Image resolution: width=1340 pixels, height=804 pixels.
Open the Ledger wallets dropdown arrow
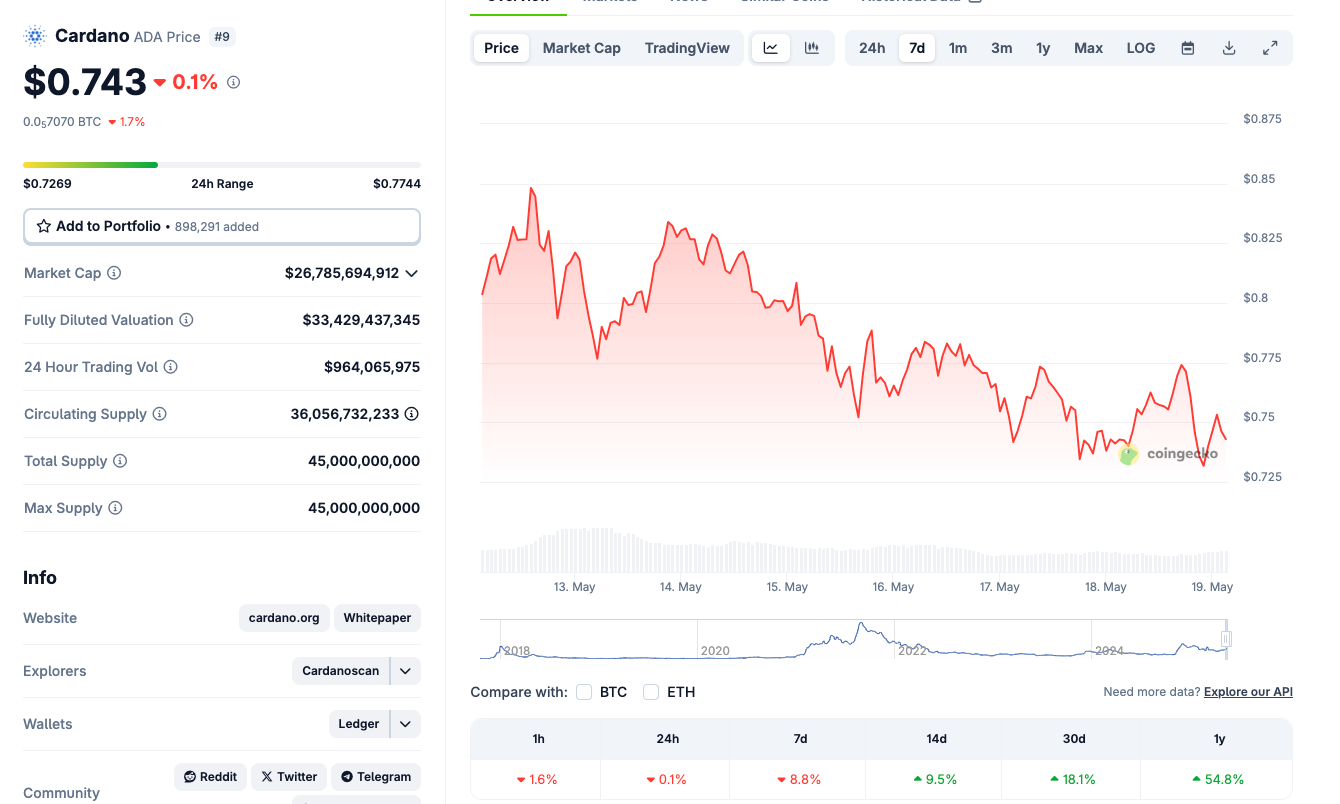click(x=405, y=724)
